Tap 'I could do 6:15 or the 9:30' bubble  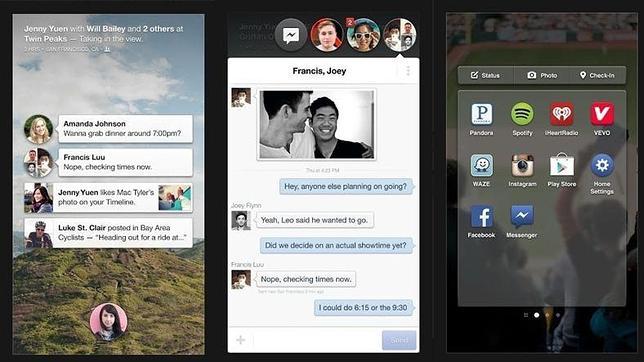point(363,308)
